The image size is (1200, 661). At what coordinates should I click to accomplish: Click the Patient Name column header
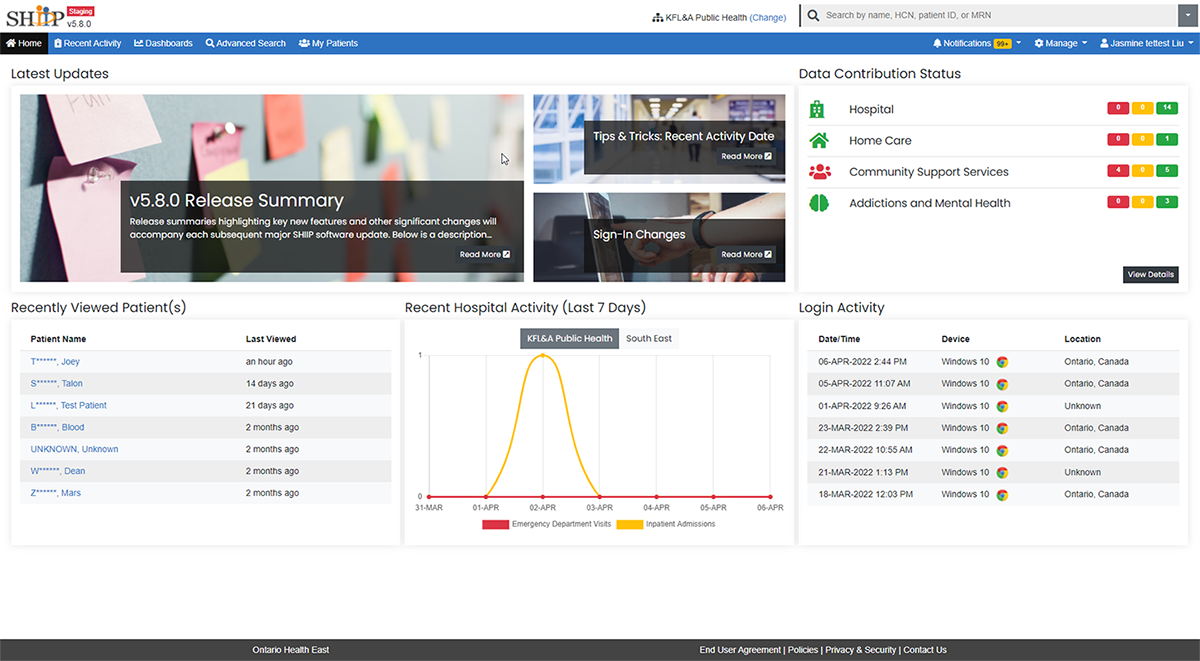coord(59,339)
